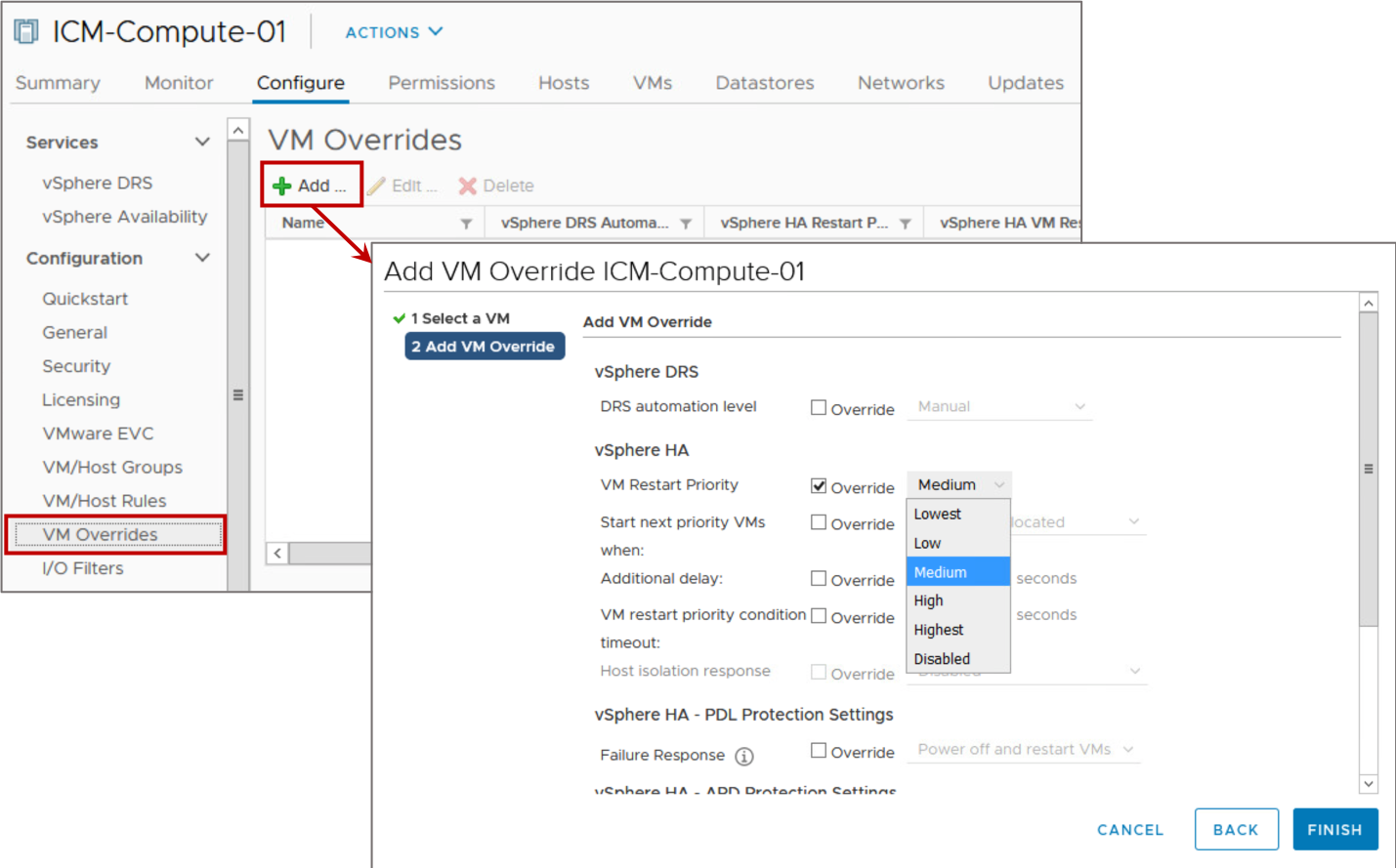This screenshot has height=868, width=1396.
Task: Click the Failure Response info icon
Action: click(x=744, y=756)
